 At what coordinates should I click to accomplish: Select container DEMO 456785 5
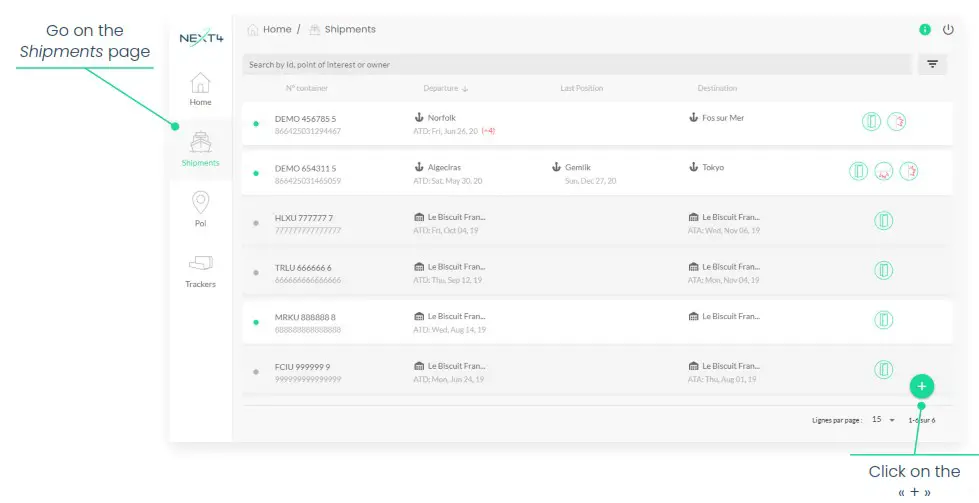coord(305,119)
